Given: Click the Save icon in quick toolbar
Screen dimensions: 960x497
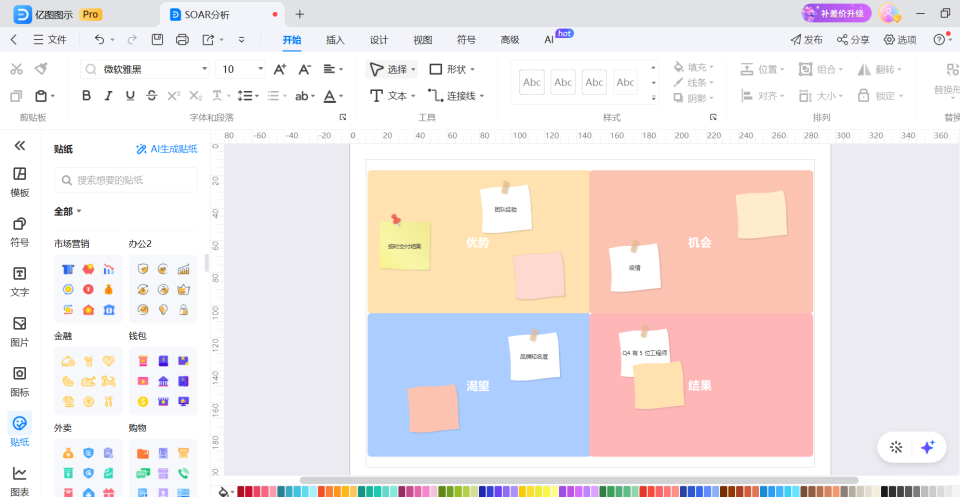Looking at the screenshot, I should pos(158,40).
